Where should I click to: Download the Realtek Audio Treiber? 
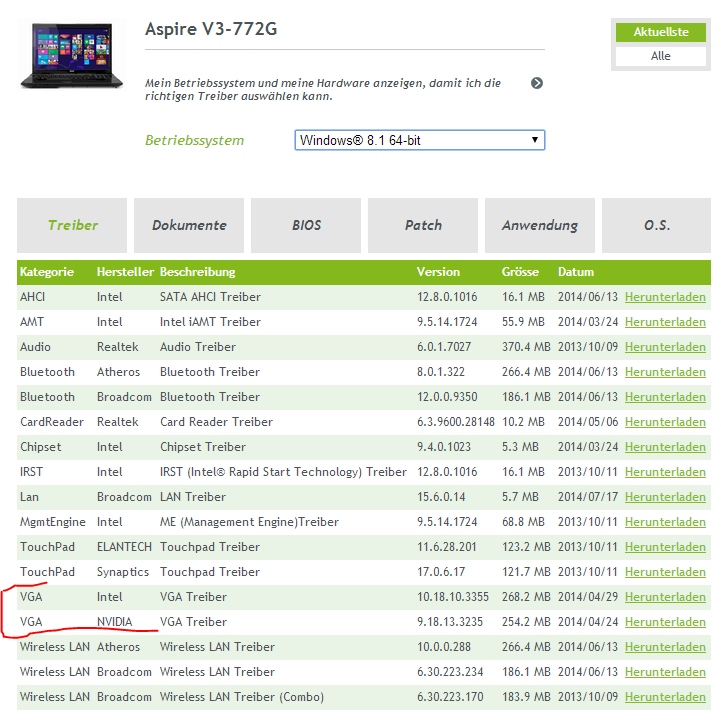pyautogui.click(x=665, y=347)
